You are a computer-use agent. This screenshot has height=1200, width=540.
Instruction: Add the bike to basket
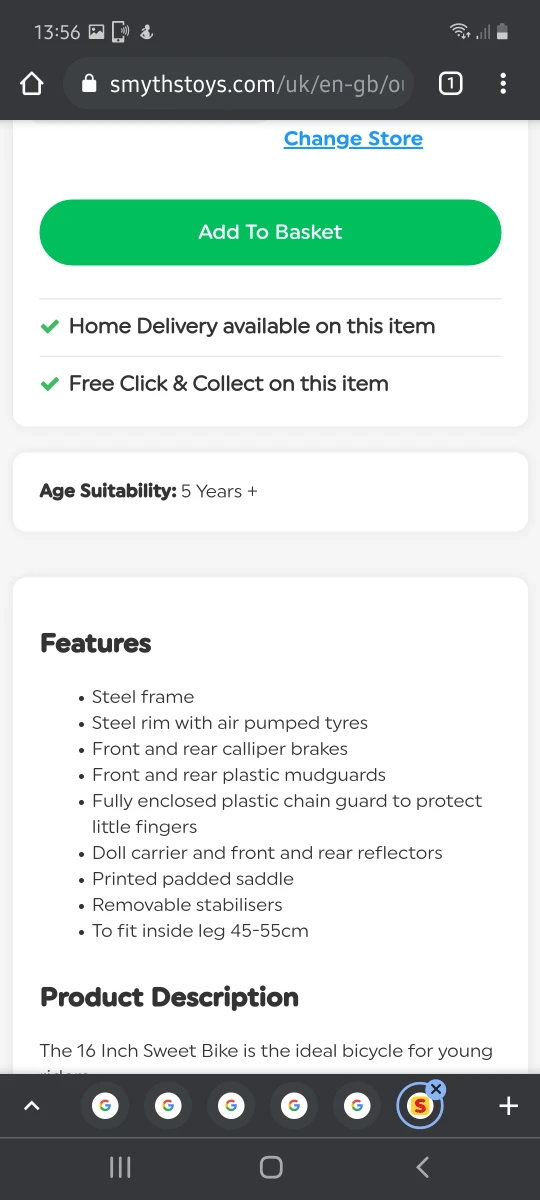click(x=270, y=232)
